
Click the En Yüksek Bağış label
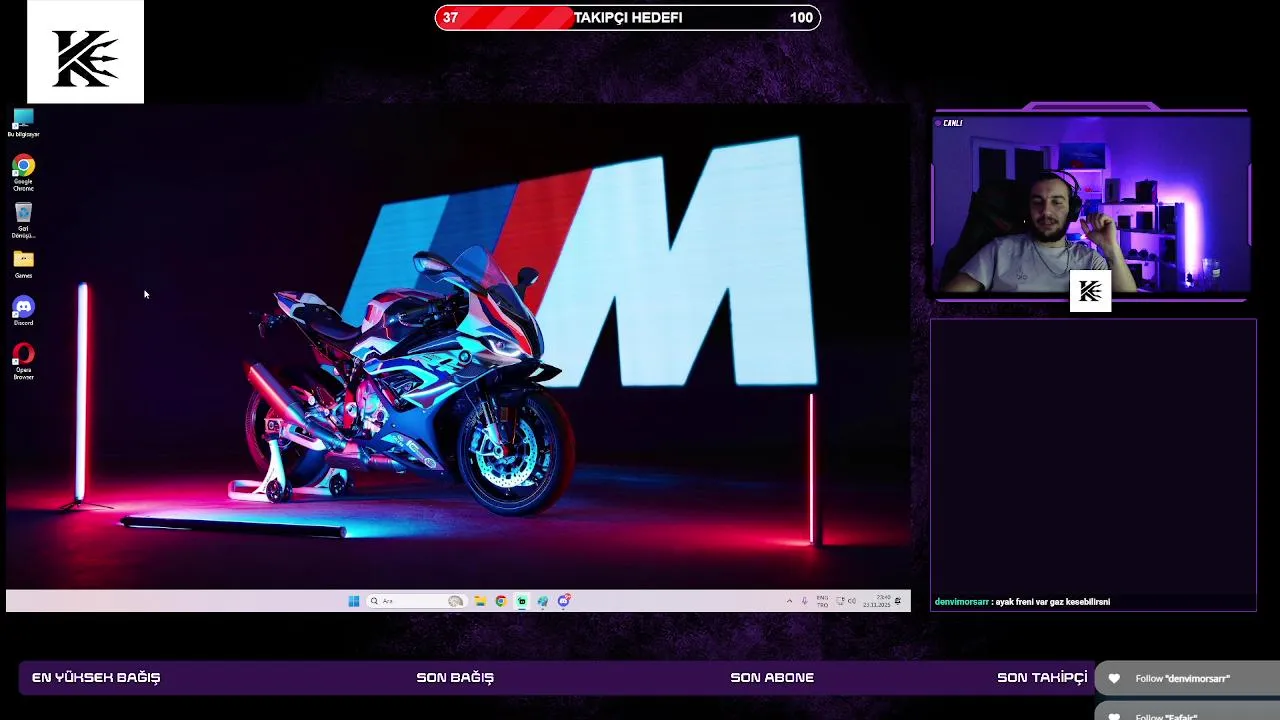point(96,677)
